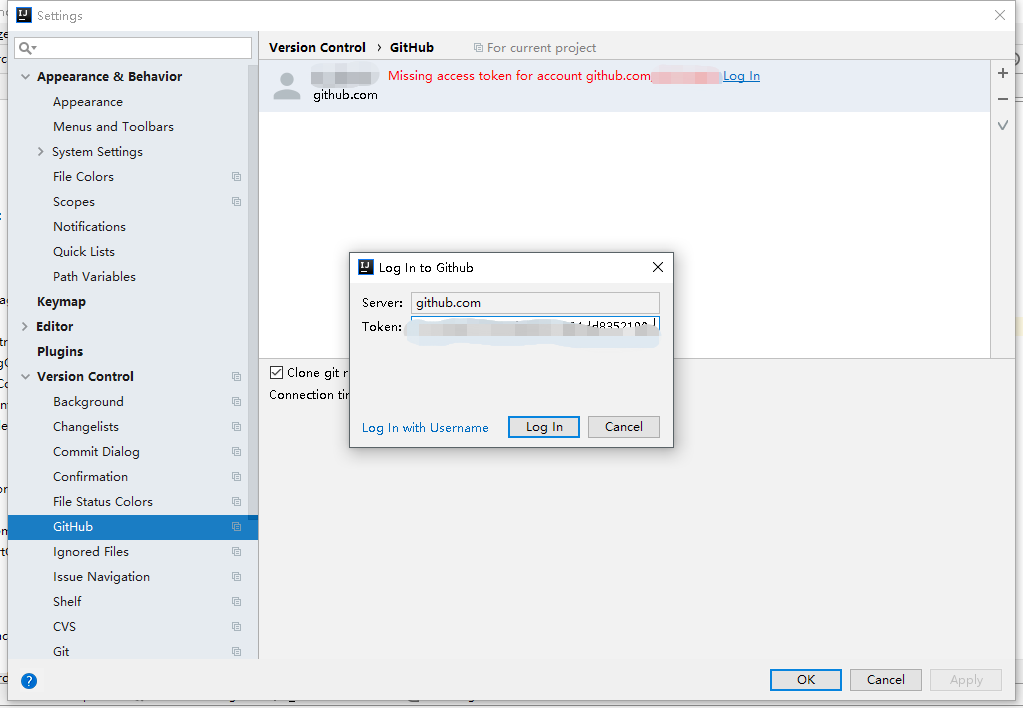
Task: Open the help question mark icon
Action: click(x=29, y=681)
